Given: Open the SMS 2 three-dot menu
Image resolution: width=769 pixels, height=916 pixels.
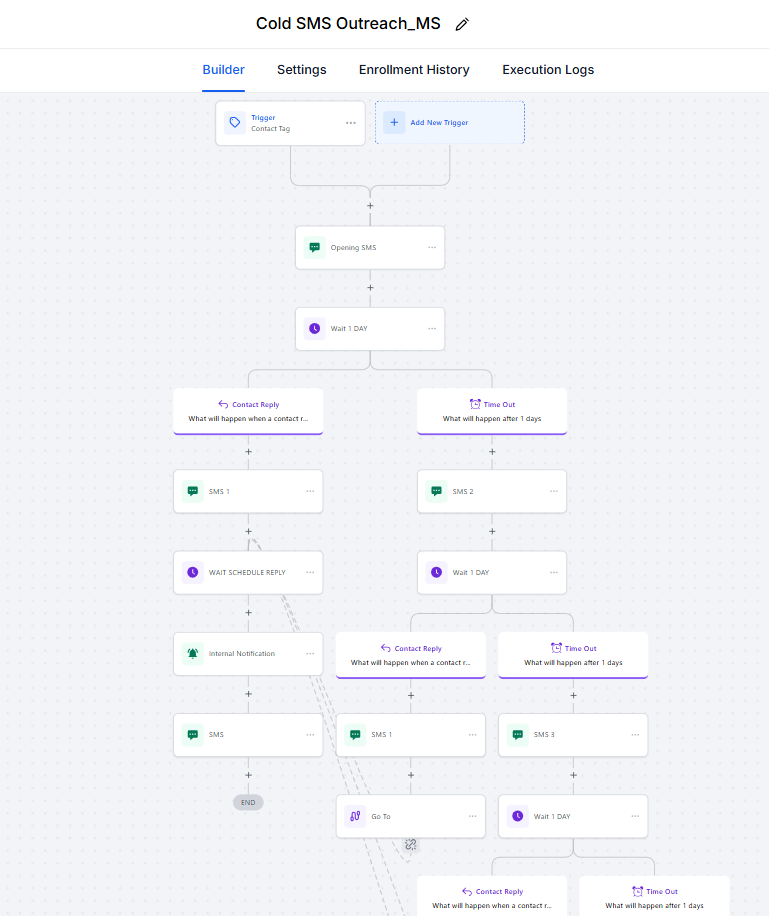Looking at the screenshot, I should [x=554, y=491].
